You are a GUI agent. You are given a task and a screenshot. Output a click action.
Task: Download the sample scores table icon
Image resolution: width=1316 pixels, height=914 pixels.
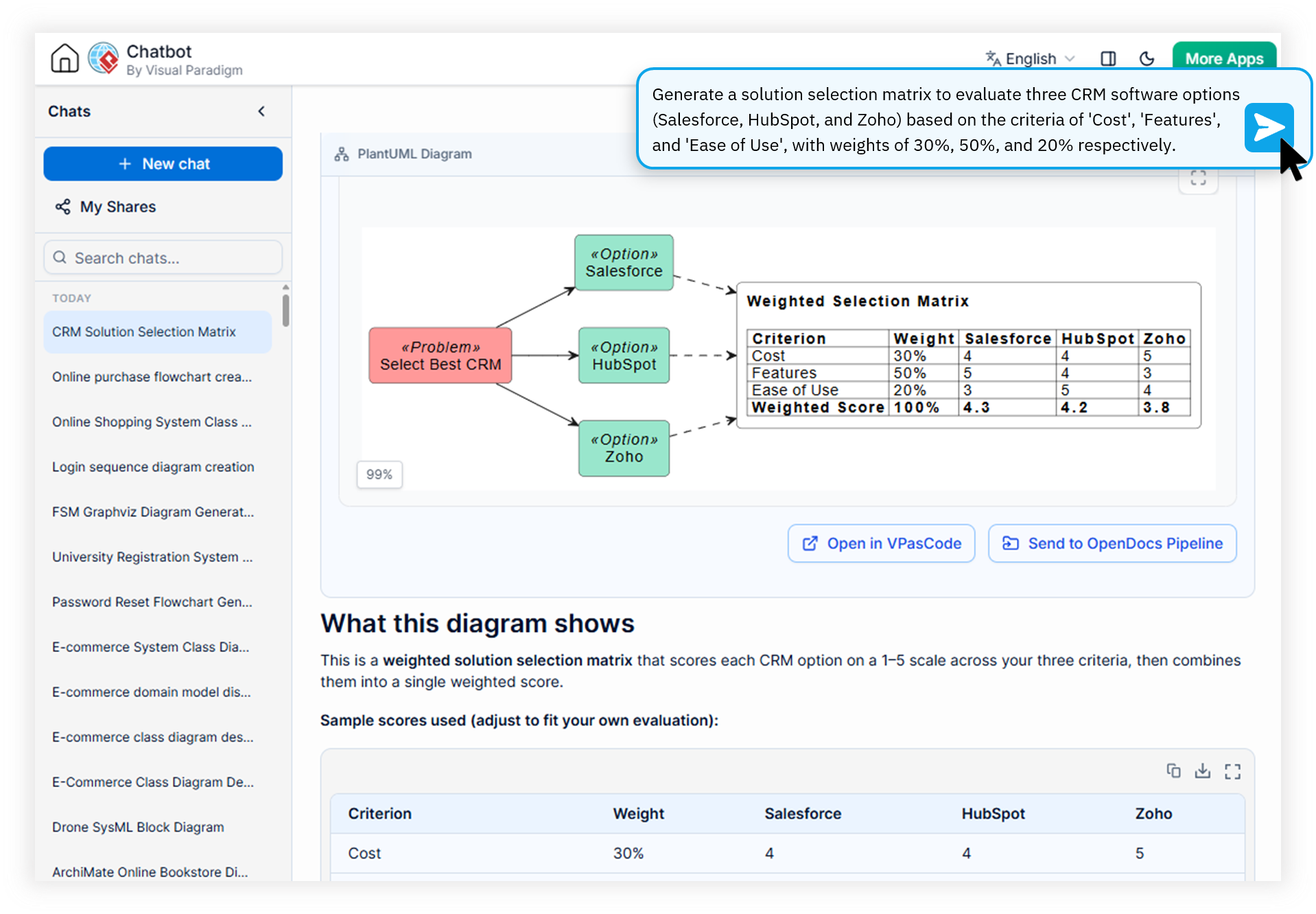click(1203, 771)
